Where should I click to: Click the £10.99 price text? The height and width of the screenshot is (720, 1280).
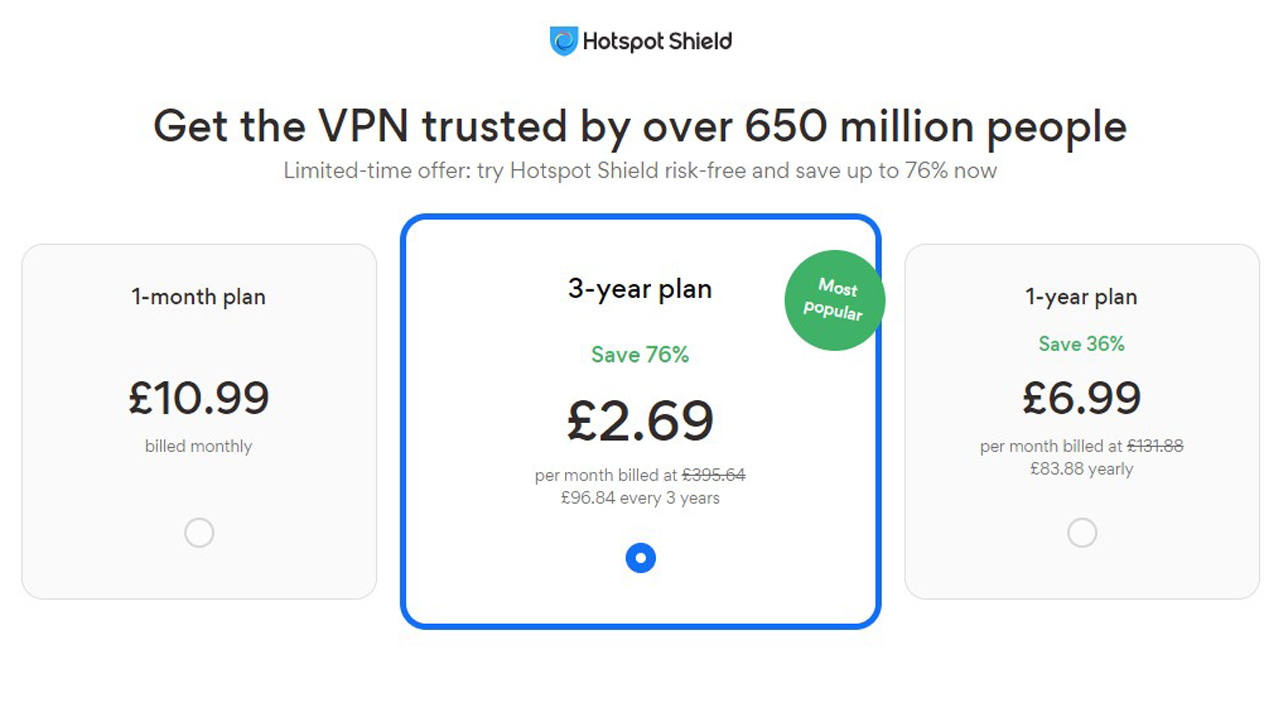(199, 398)
